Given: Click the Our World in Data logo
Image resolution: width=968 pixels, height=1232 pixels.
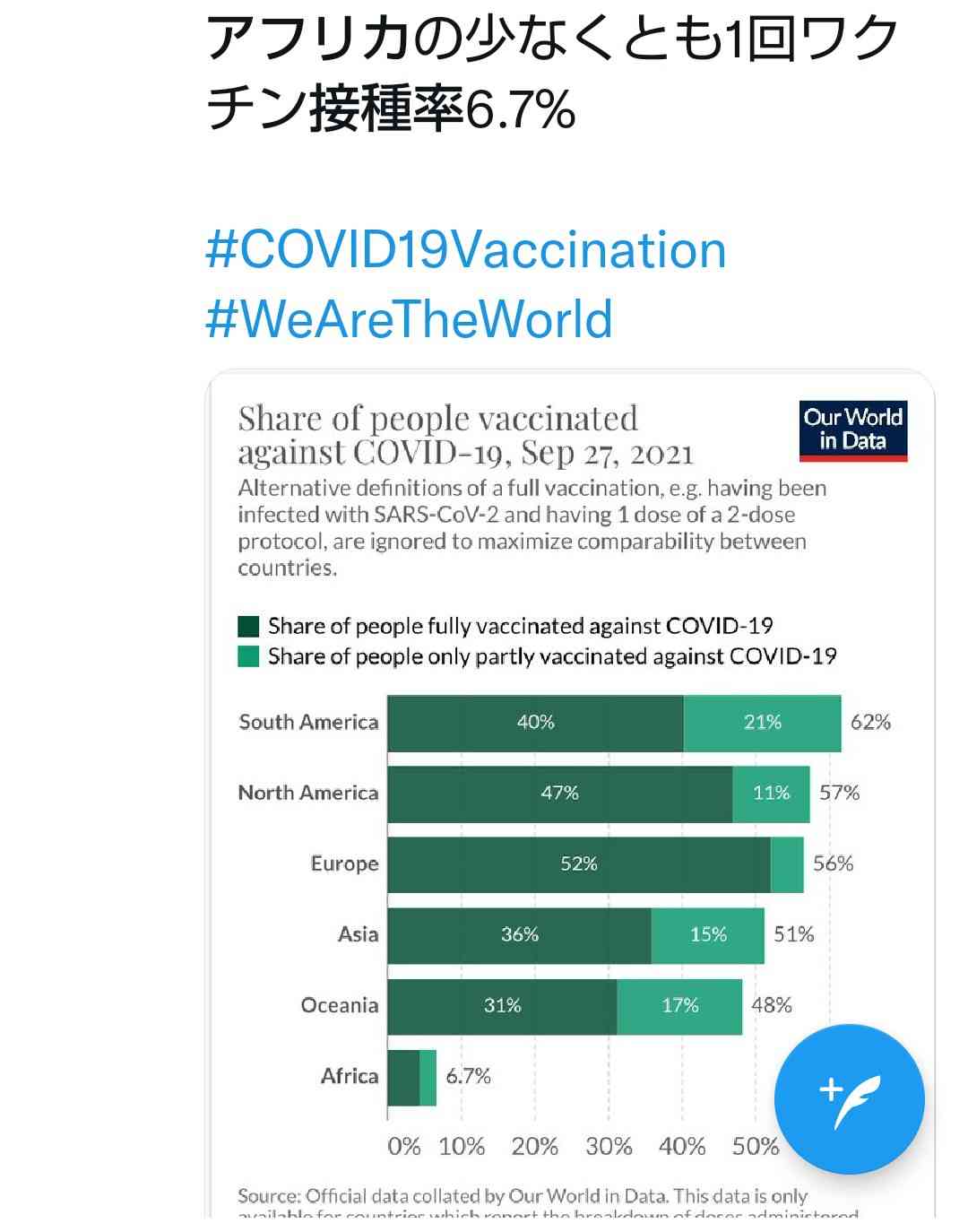Looking at the screenshot, I should click(x=853, y=430).
